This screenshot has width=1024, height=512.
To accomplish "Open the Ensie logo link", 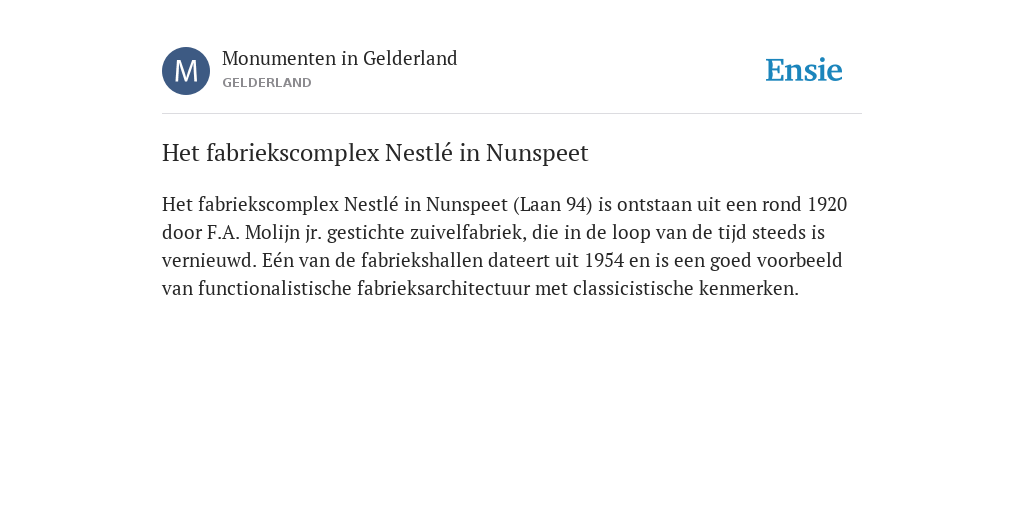I will (x=804, y=70).
